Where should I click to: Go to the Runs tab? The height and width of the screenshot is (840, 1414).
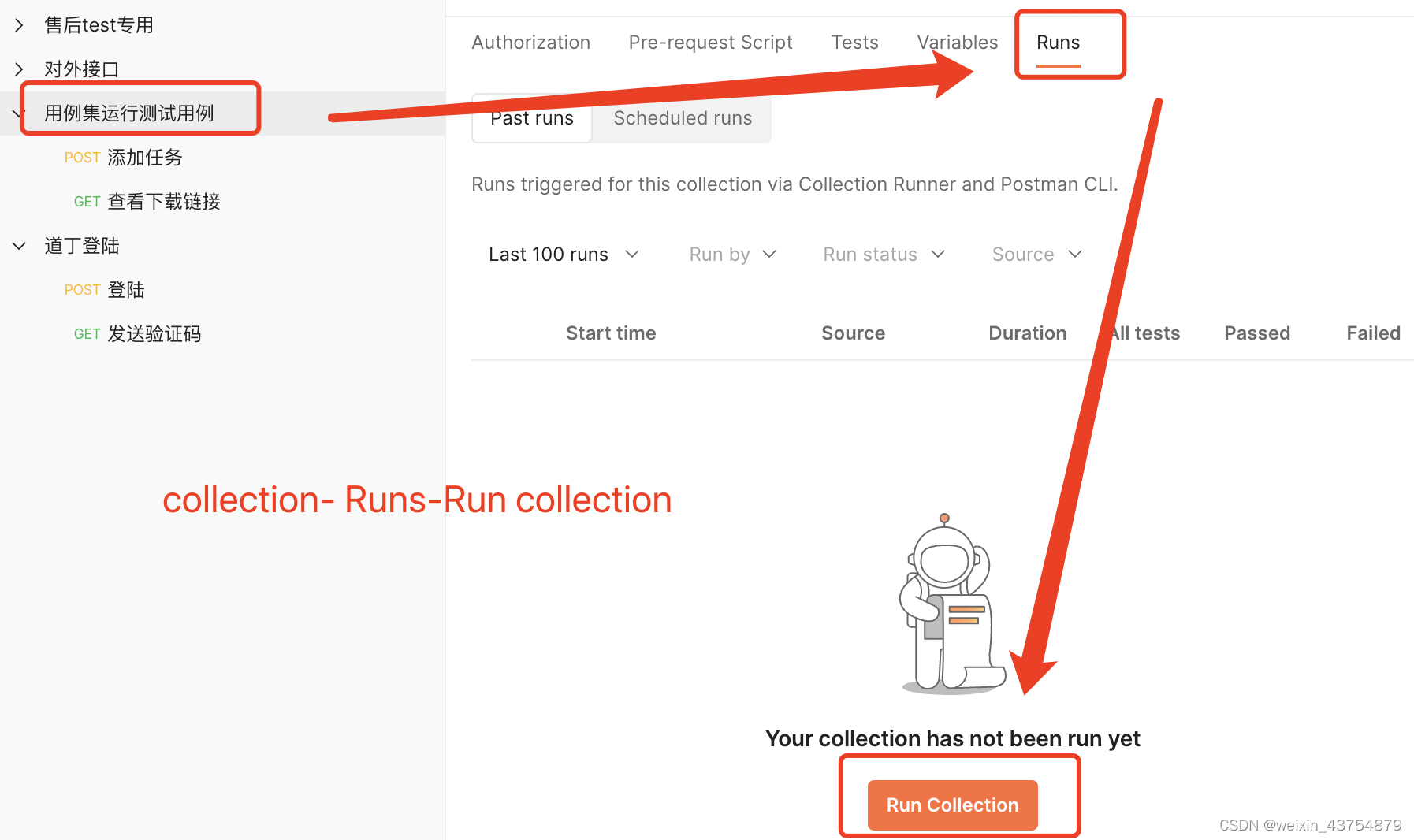tap(1059, 43)
